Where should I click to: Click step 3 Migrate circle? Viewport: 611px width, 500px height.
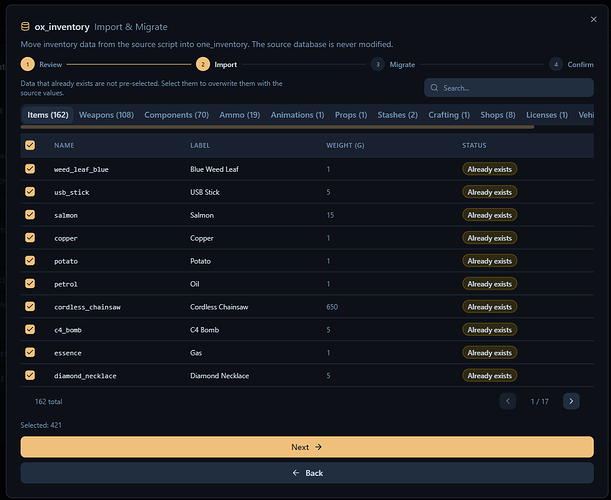(x=378, y=64)
